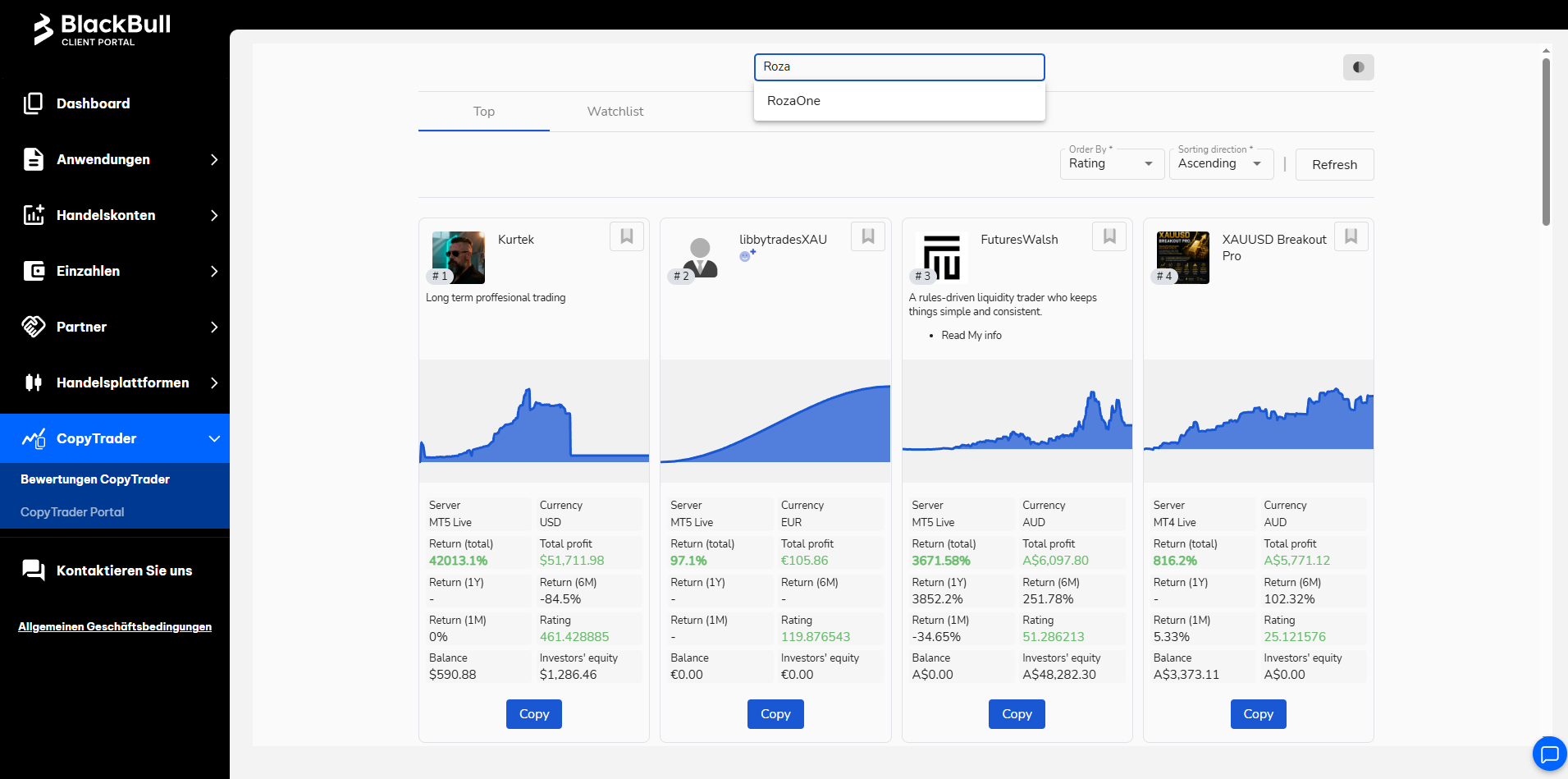This screenshot has width=1568, height=779.
Task: Click the Partner handshake icon
Action: click(34, 327)
